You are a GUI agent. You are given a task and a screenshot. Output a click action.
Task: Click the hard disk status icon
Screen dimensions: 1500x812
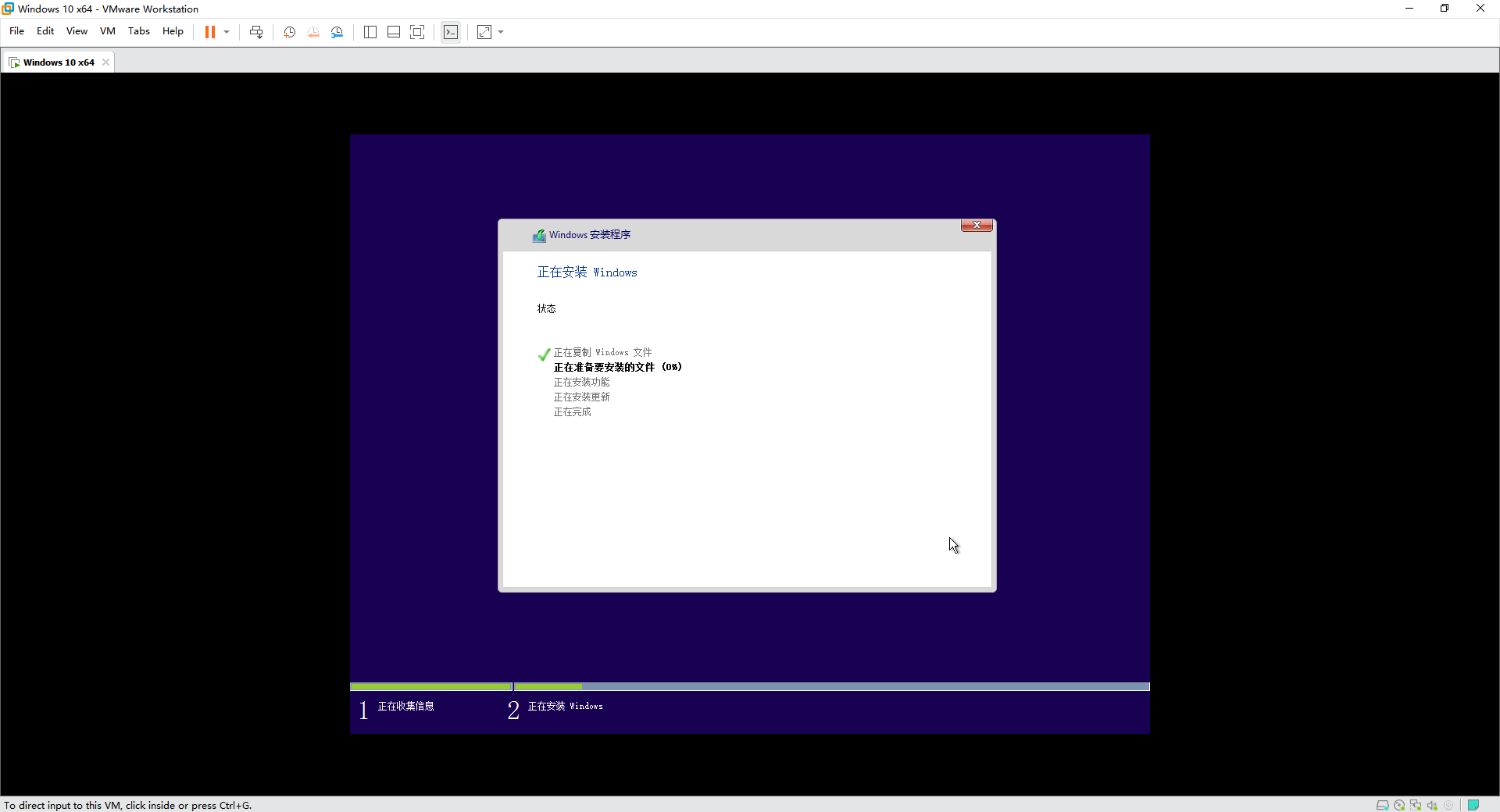[1382, 805]
